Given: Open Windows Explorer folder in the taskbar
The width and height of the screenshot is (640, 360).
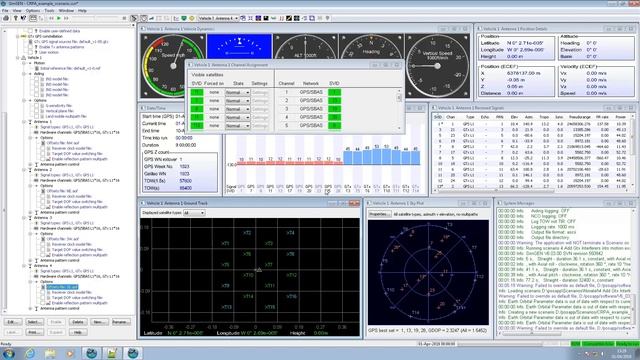Looking at the screenshot, I should 50,353.
